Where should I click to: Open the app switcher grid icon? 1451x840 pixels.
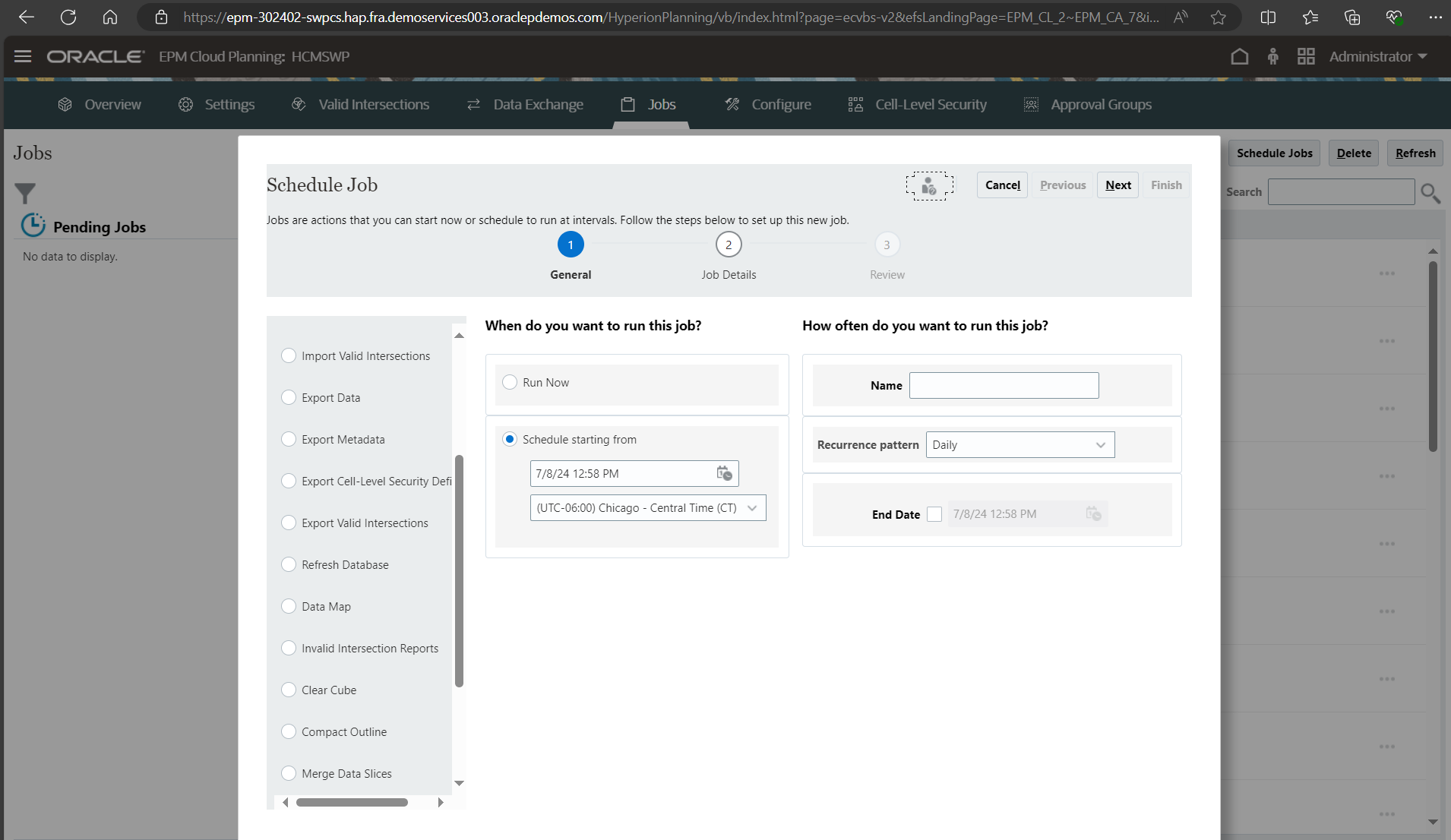(x=1307, y=56)
